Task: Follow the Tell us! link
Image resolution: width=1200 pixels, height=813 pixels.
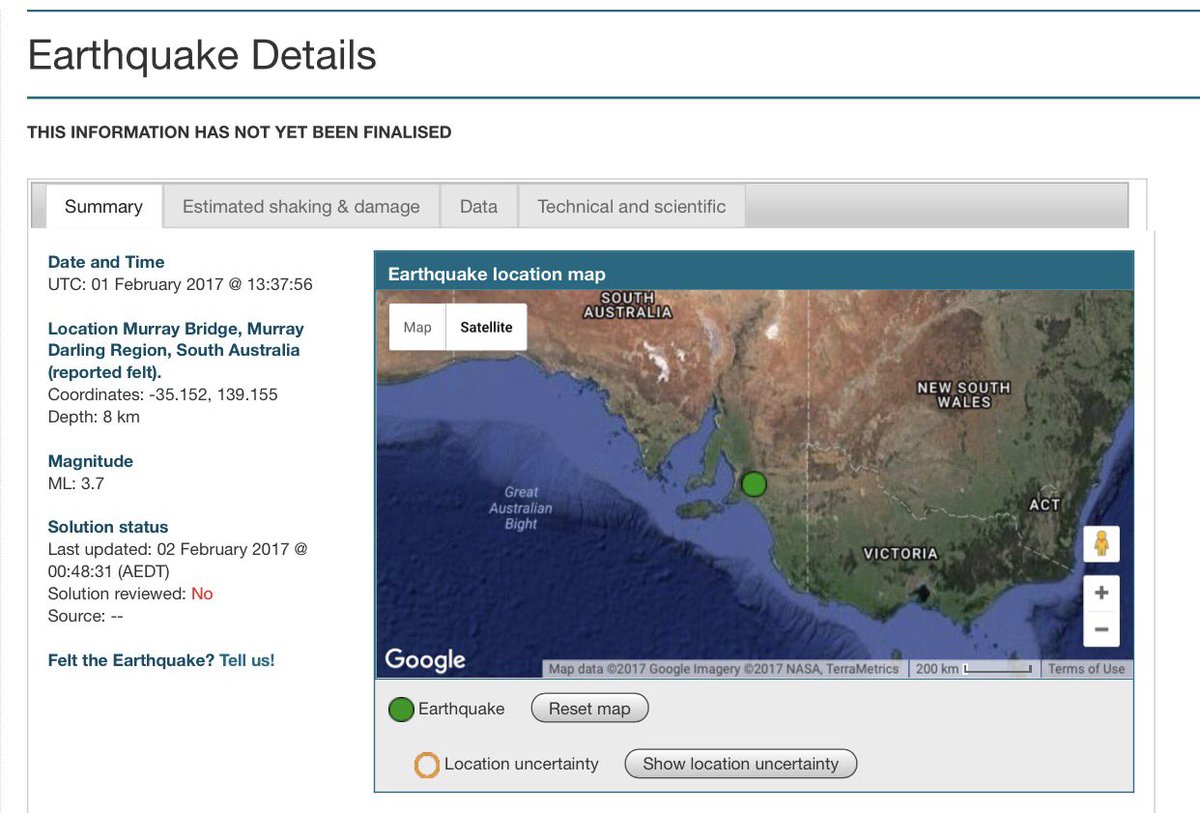Action: coord(247,660)
